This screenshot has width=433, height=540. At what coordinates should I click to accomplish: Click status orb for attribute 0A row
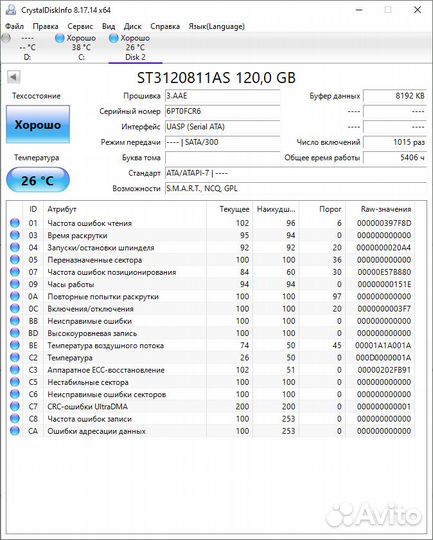point(15,296)
